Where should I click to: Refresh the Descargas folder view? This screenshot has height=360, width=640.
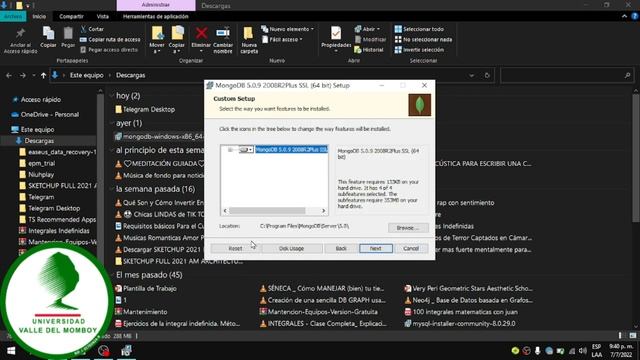pyautogui.click(x=487, y=76)
